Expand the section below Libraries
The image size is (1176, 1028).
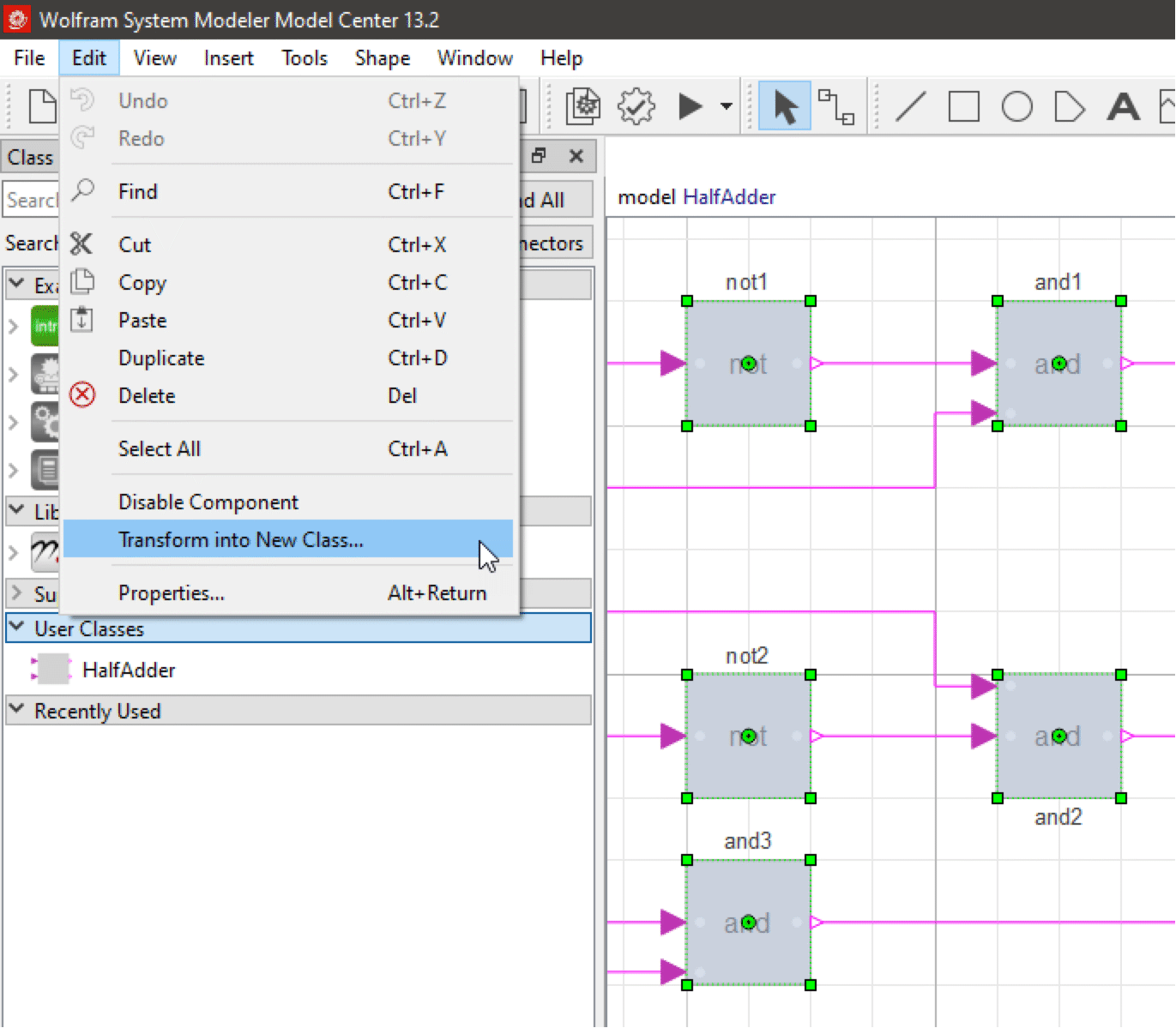pos(16,592)
